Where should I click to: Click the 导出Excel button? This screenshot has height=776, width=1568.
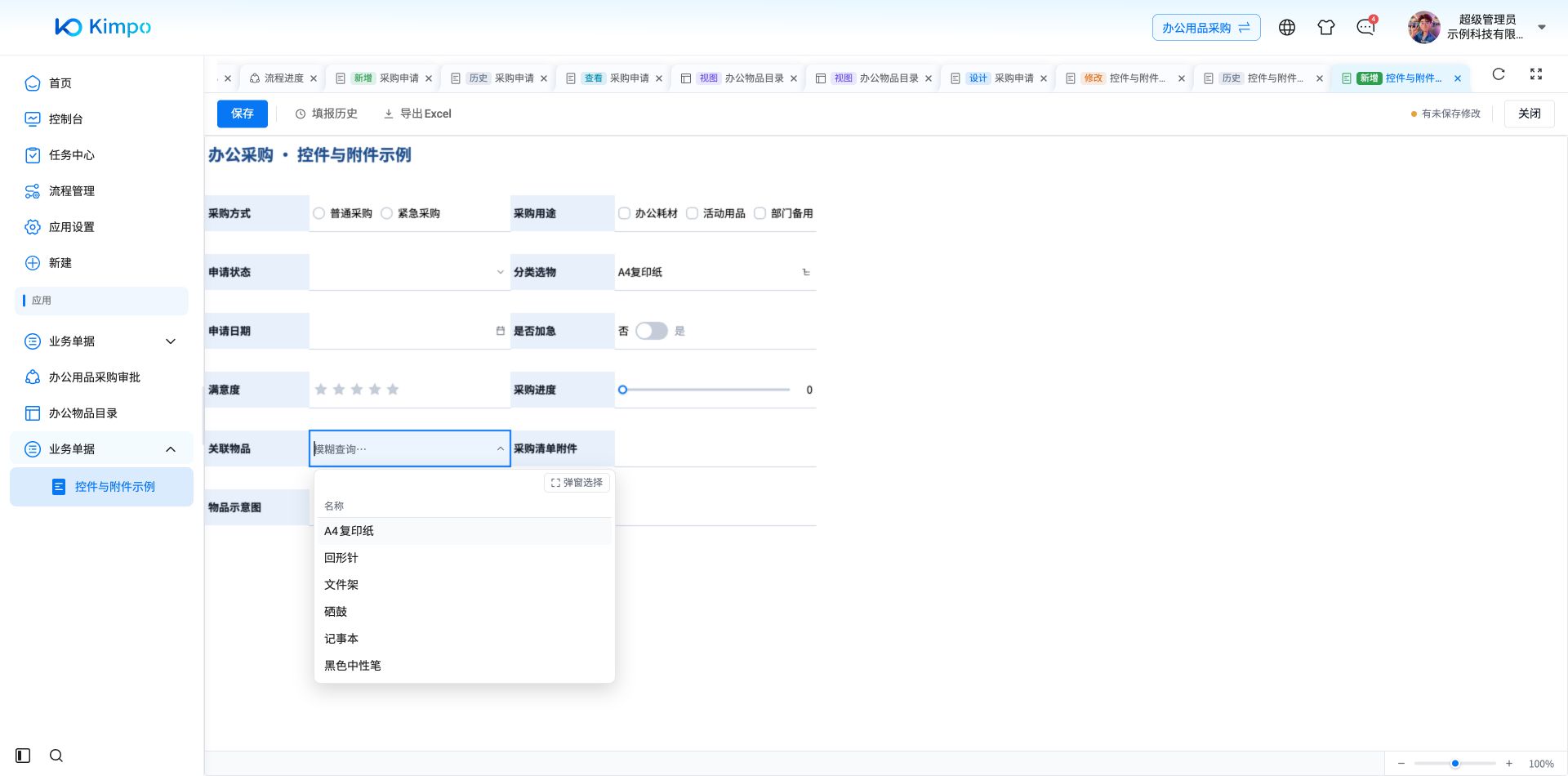(x=417, y=114)
